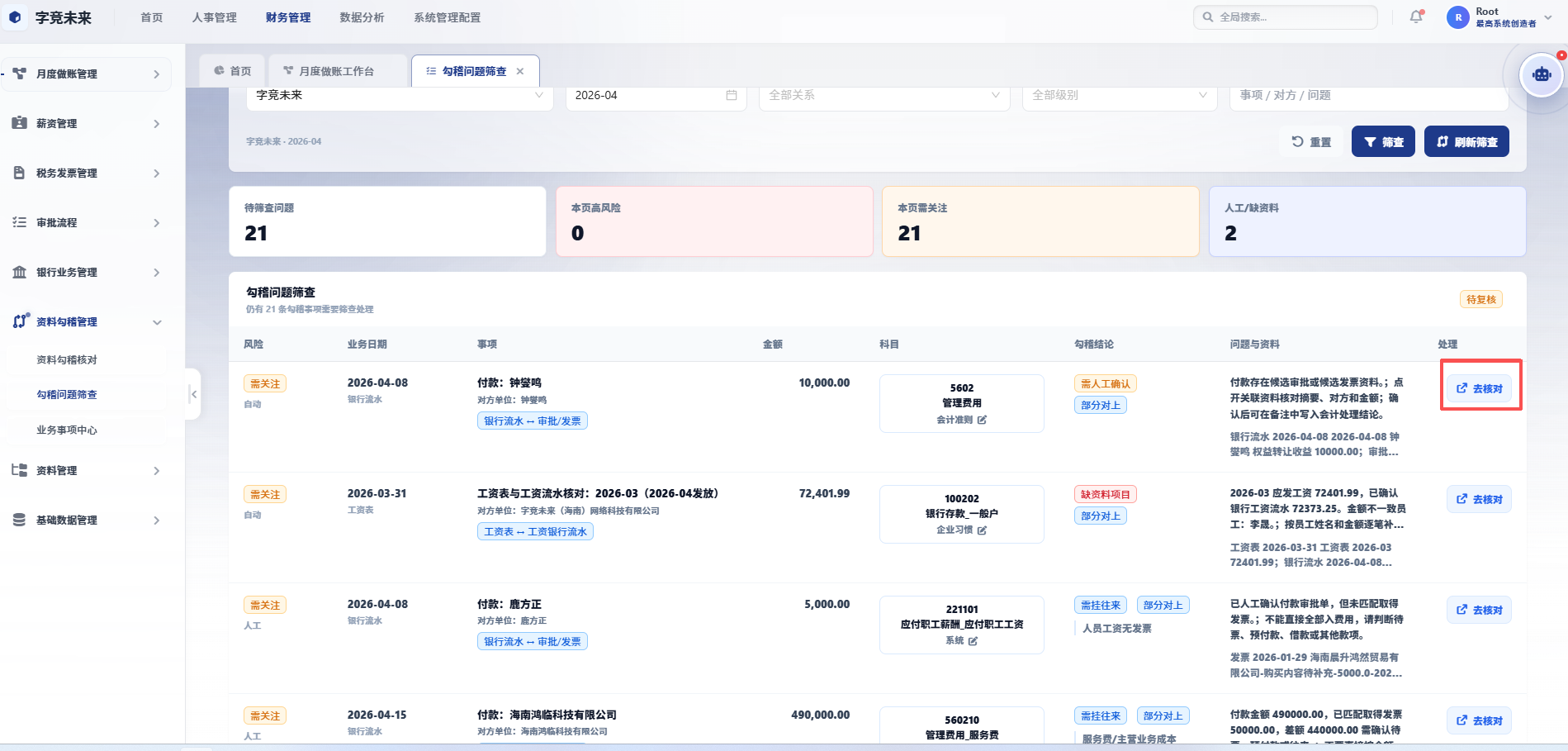Image resolution: width=1568 pixels, height=751 pixels.
Task: Open the 全部级别 dropdown
Action: click(x=1120, y=95)
